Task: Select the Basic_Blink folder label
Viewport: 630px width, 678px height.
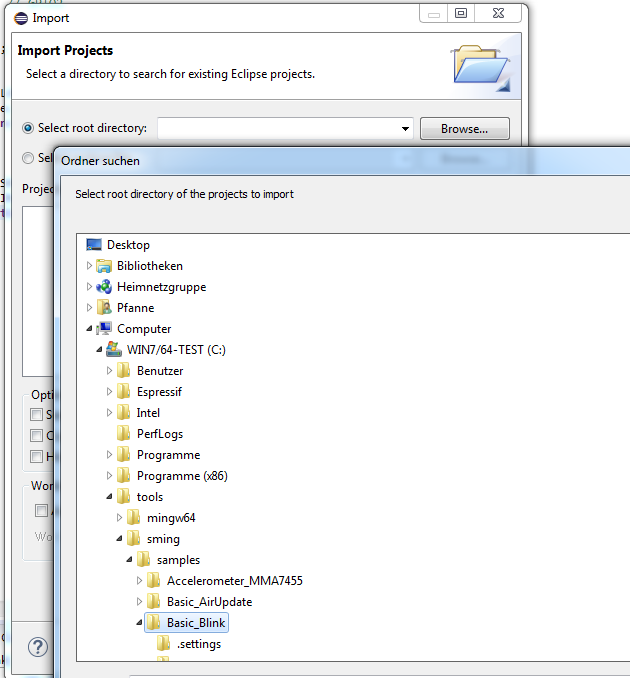Action: tap(196, 623)
